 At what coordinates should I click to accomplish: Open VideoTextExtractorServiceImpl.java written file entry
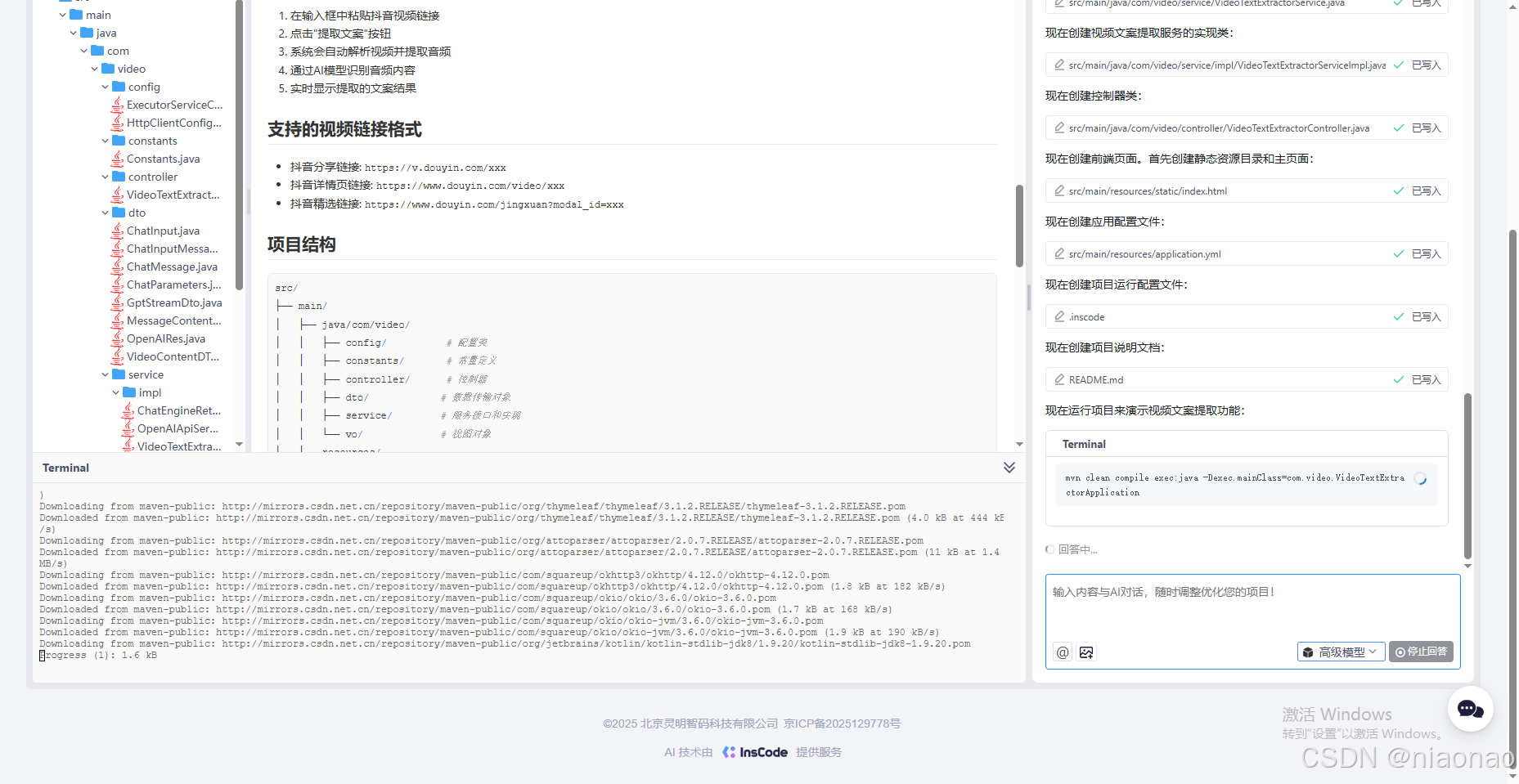(x=1247, y=65)
